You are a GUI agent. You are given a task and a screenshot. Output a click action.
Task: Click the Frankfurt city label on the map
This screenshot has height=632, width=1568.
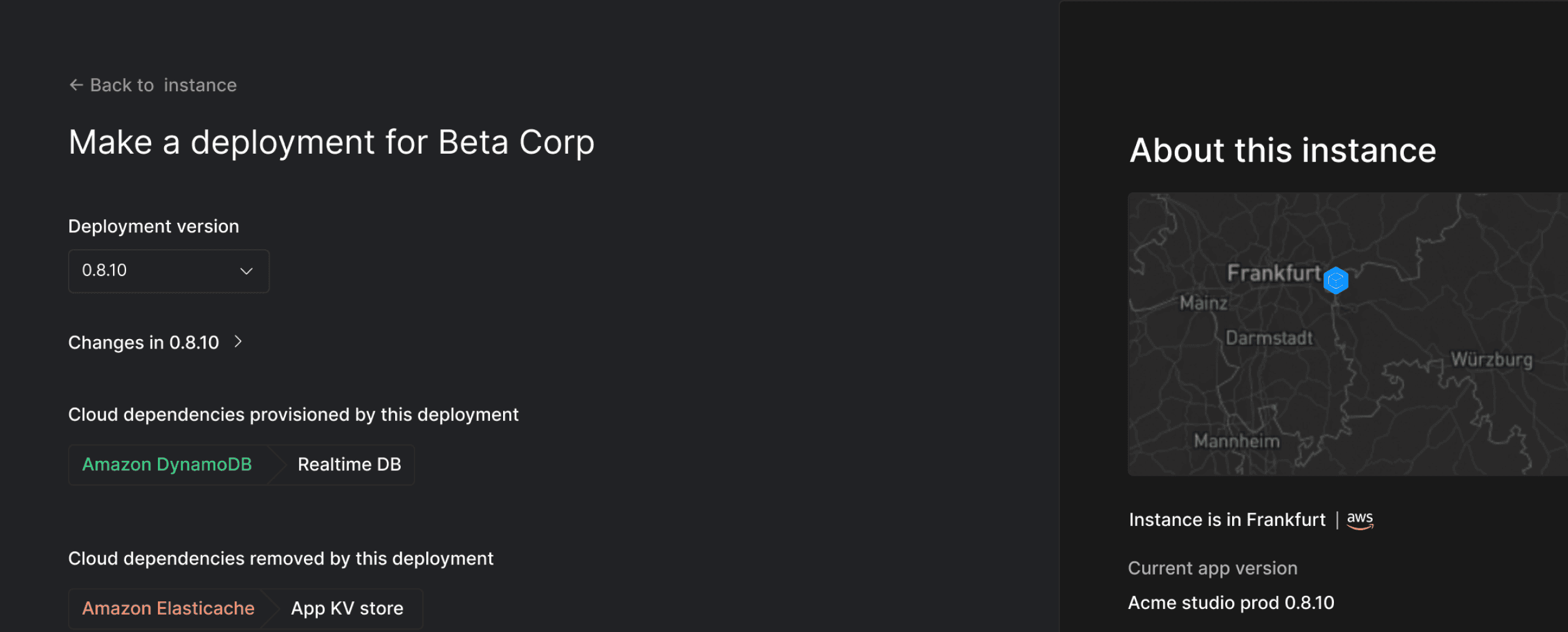coord(1273,273)
